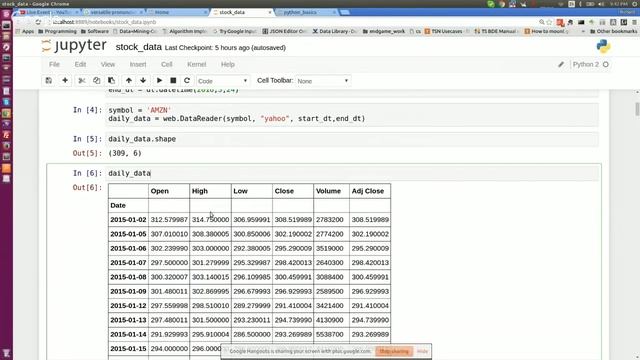Viewport: 640px width, 360px height.
Task: Open the Cell Toolbar None dropdown
Action: pos(322,81)
